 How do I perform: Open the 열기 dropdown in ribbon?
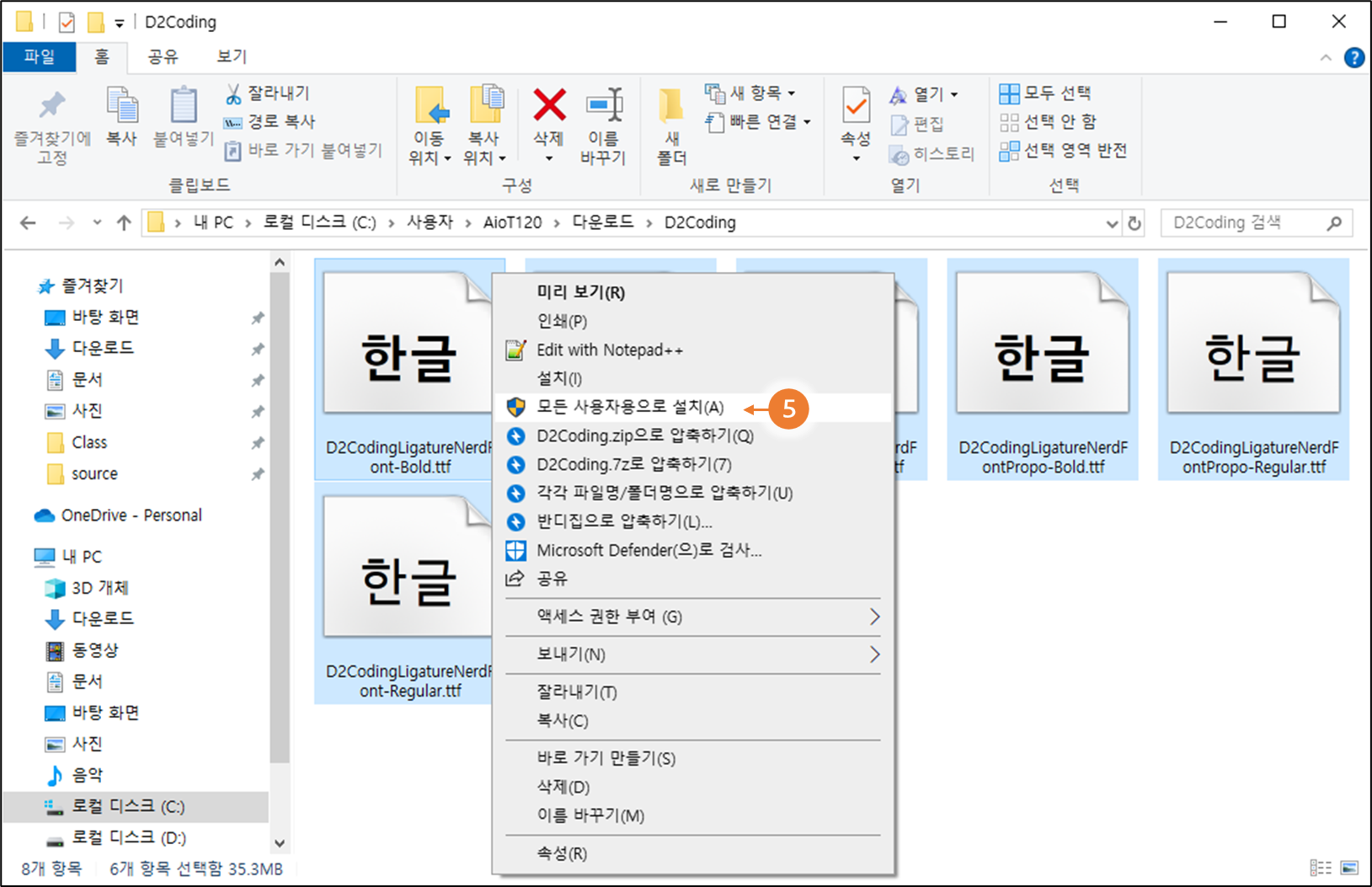point(924,94)
